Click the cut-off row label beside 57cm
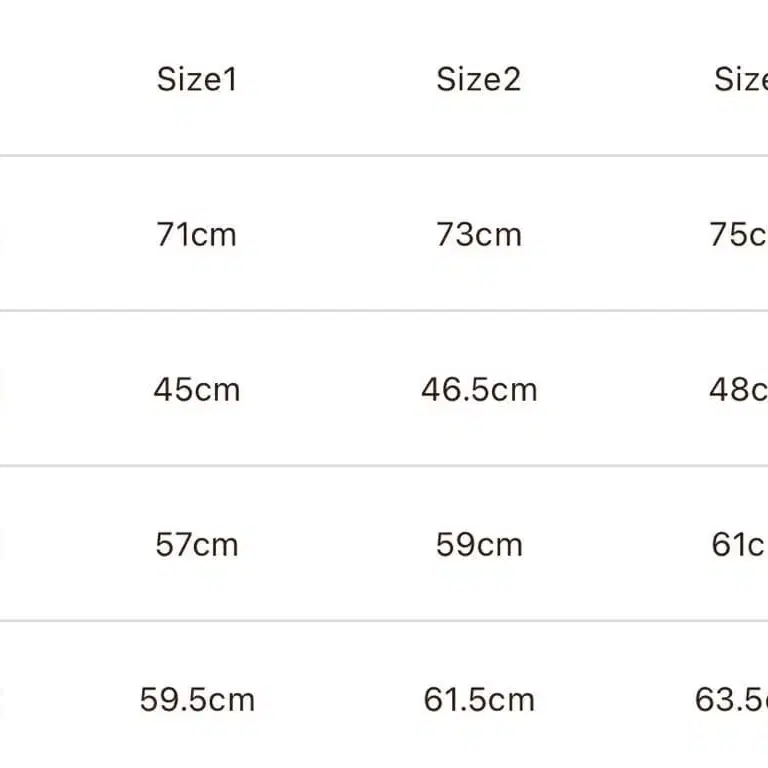 click(x=3, y=544)
